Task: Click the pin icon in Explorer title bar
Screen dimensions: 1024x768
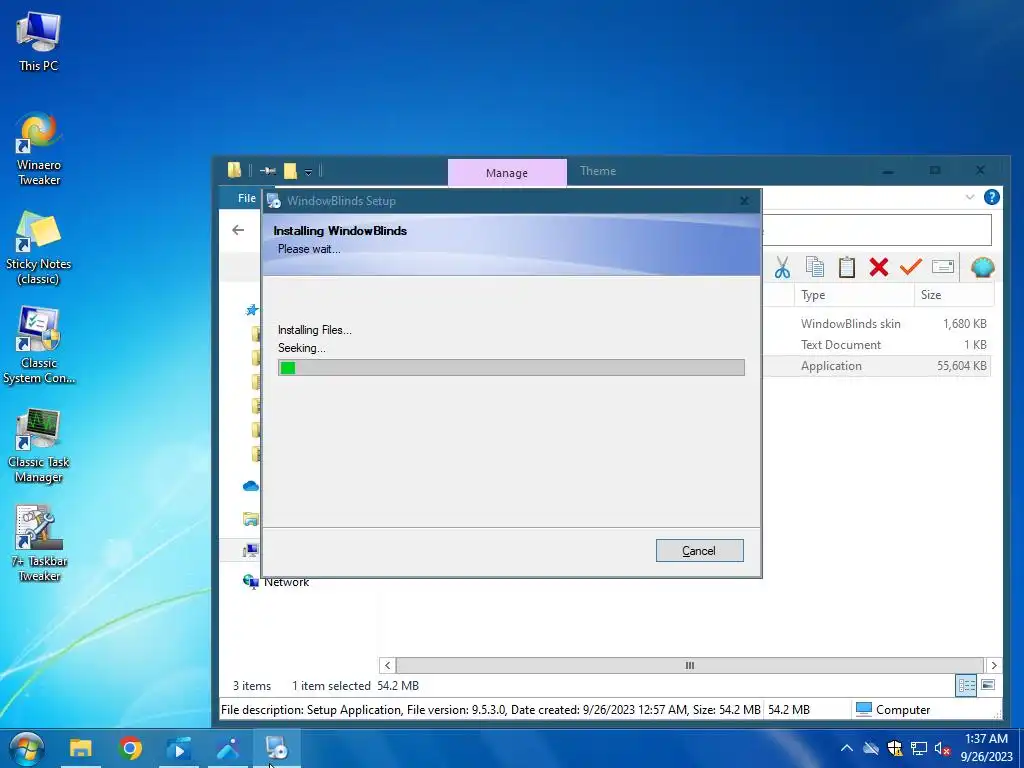Action: [x=268, y=171]
